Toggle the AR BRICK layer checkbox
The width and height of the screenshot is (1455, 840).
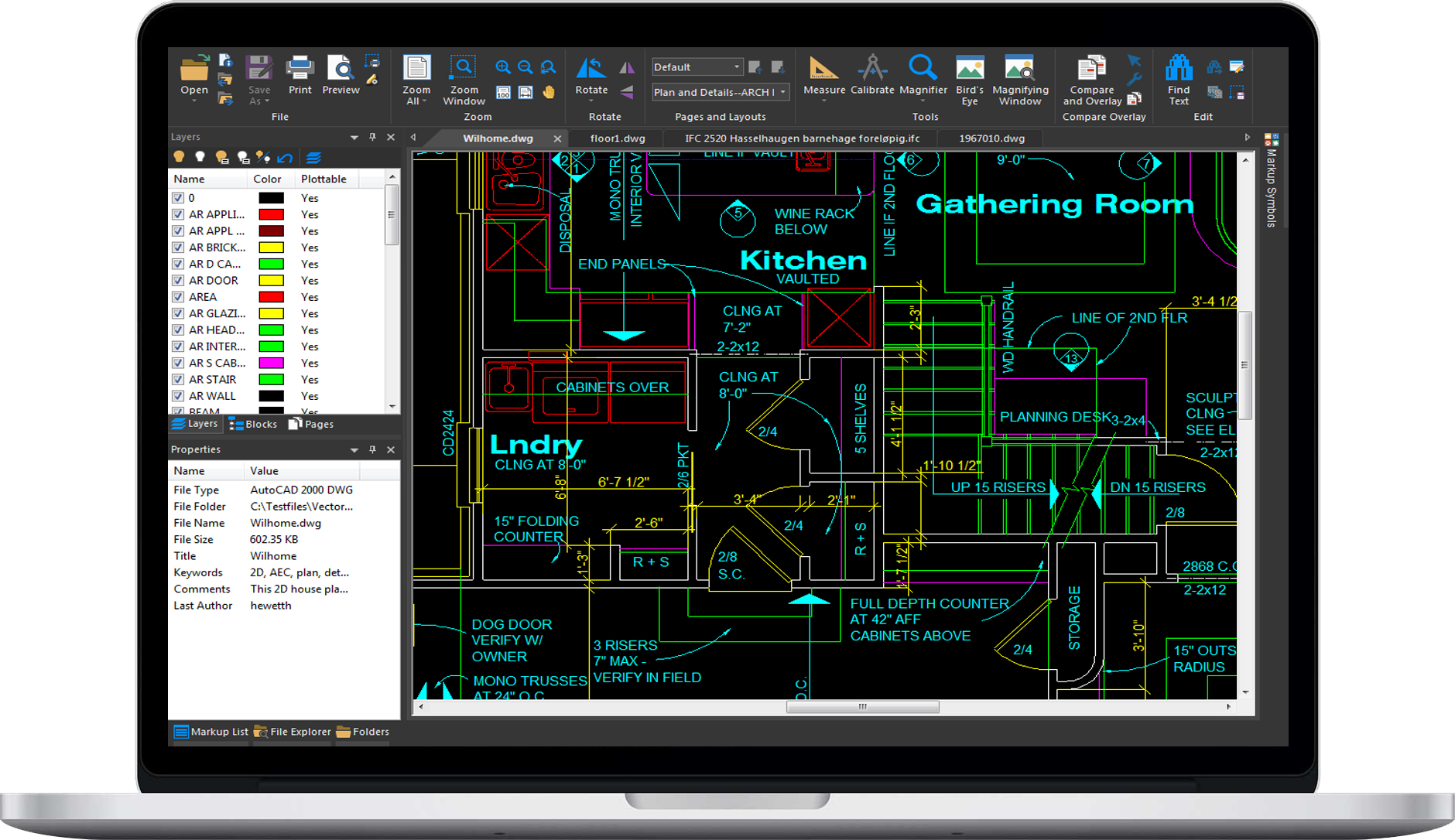(178, 248)
